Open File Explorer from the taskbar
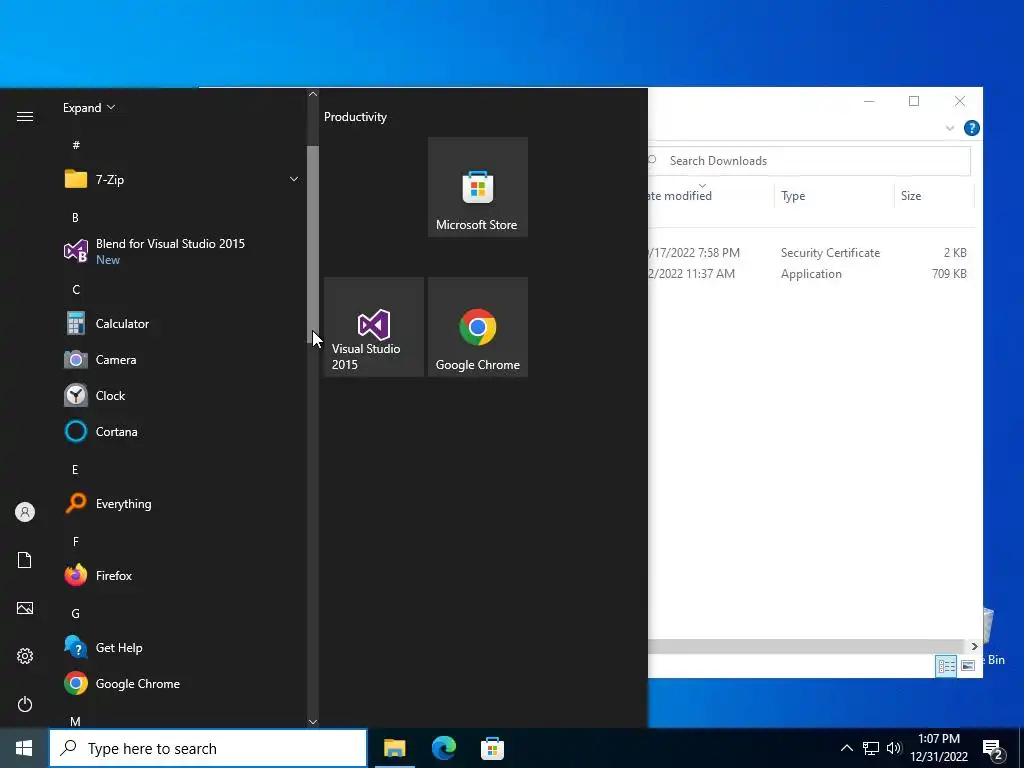Image resolution: width=1024 pixels, height=768 pixels. tap(394, 748)
